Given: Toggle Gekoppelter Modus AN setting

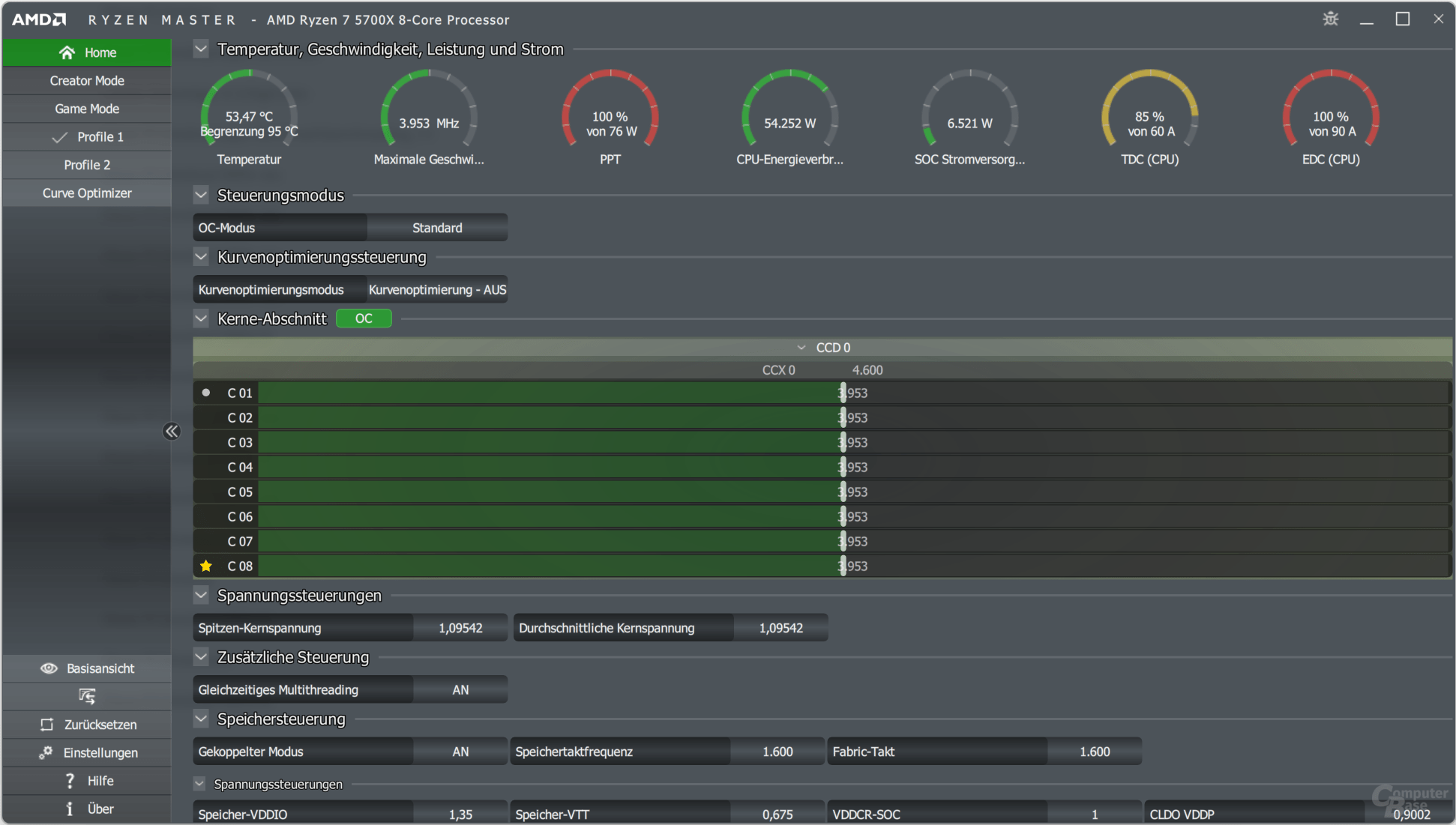Looking at the screenshot, I should [460, 752].
